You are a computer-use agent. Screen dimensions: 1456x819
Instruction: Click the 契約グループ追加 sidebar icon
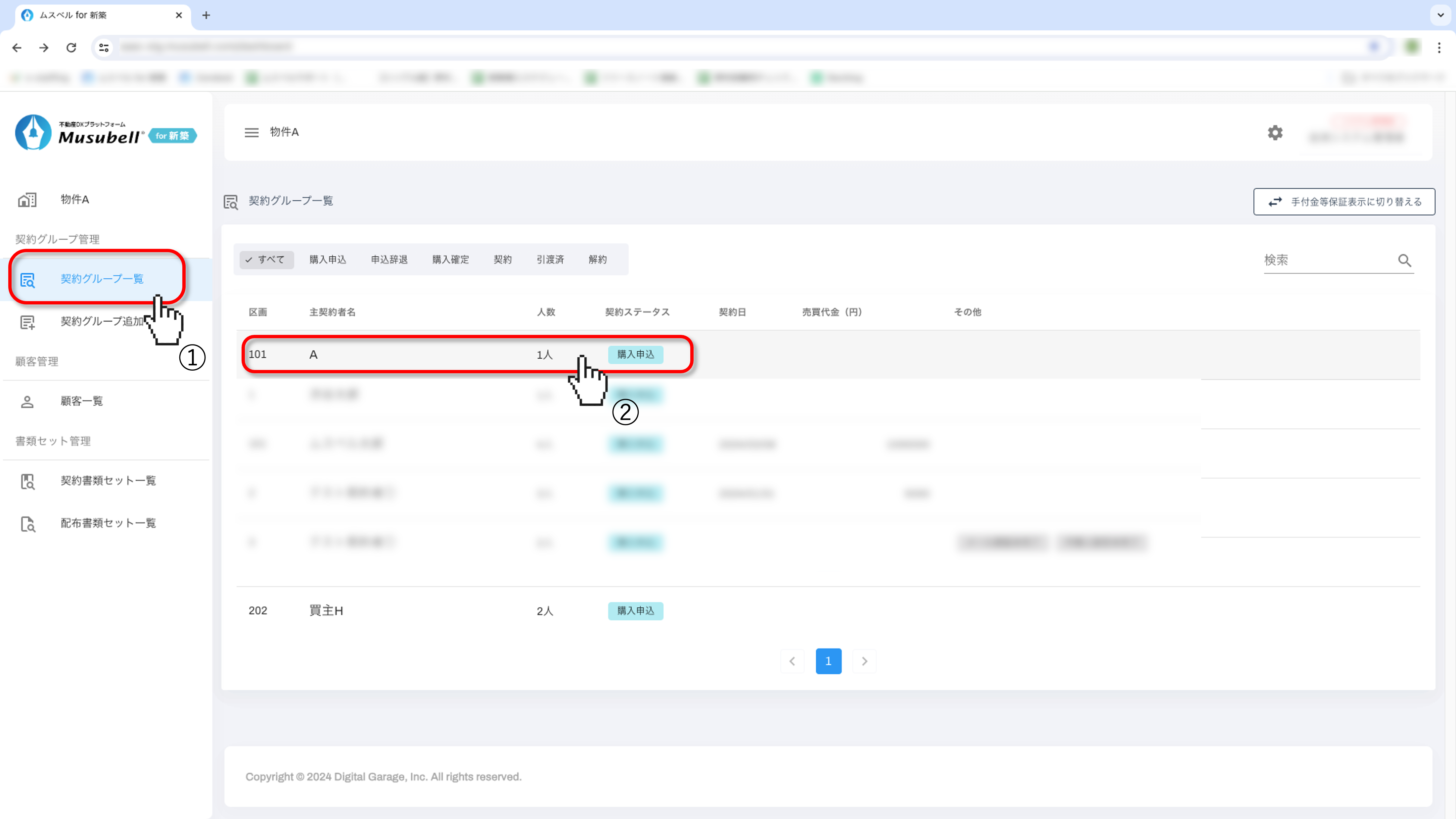coord(27,322)
